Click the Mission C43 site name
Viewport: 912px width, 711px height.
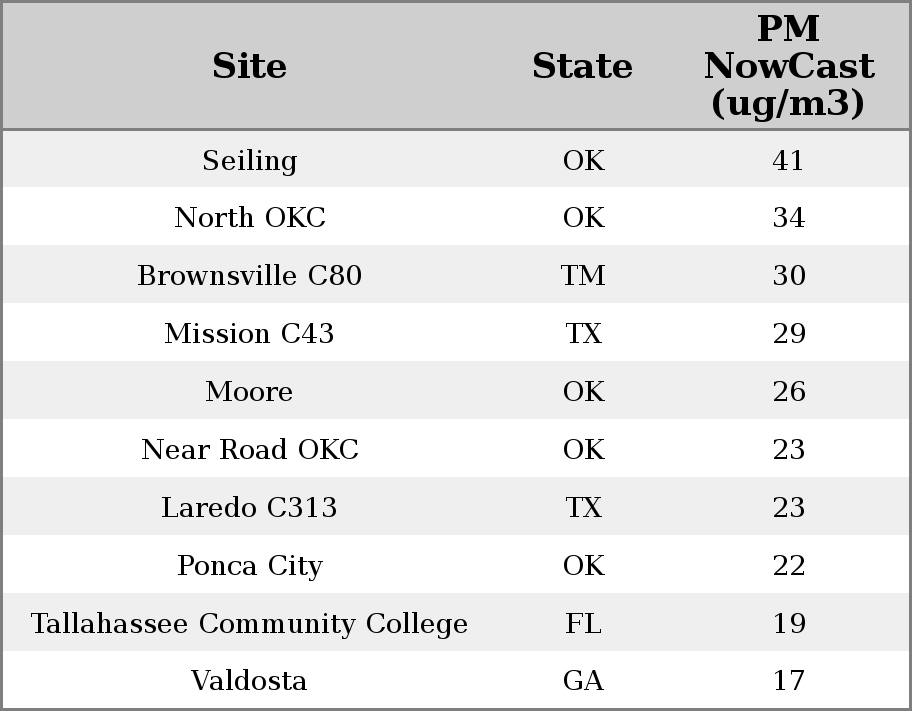pos(249,334)
